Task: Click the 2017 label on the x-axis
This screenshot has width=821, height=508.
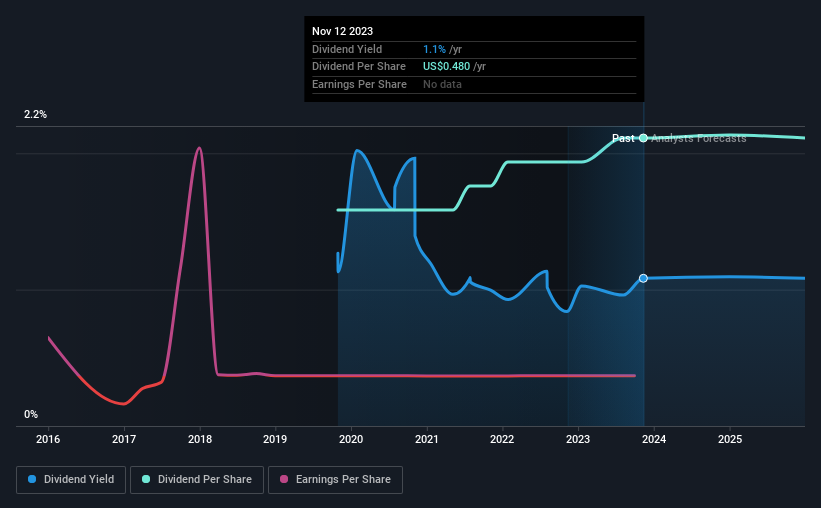Action: [x=124, y=439]
